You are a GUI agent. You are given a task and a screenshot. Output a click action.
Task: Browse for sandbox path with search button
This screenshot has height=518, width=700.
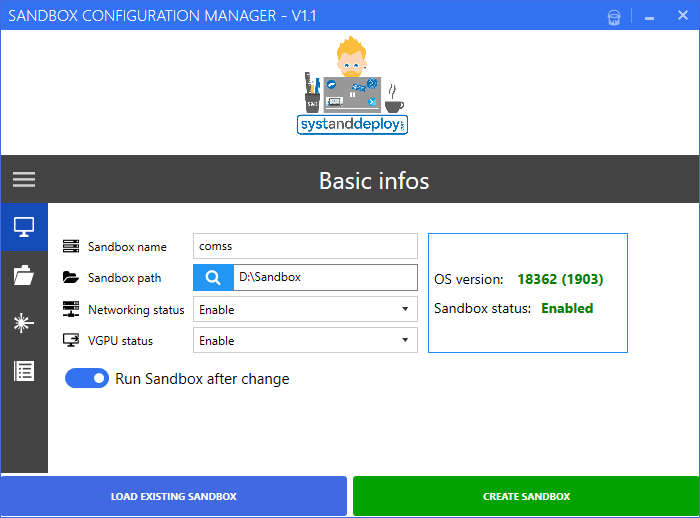pos(213,277)
